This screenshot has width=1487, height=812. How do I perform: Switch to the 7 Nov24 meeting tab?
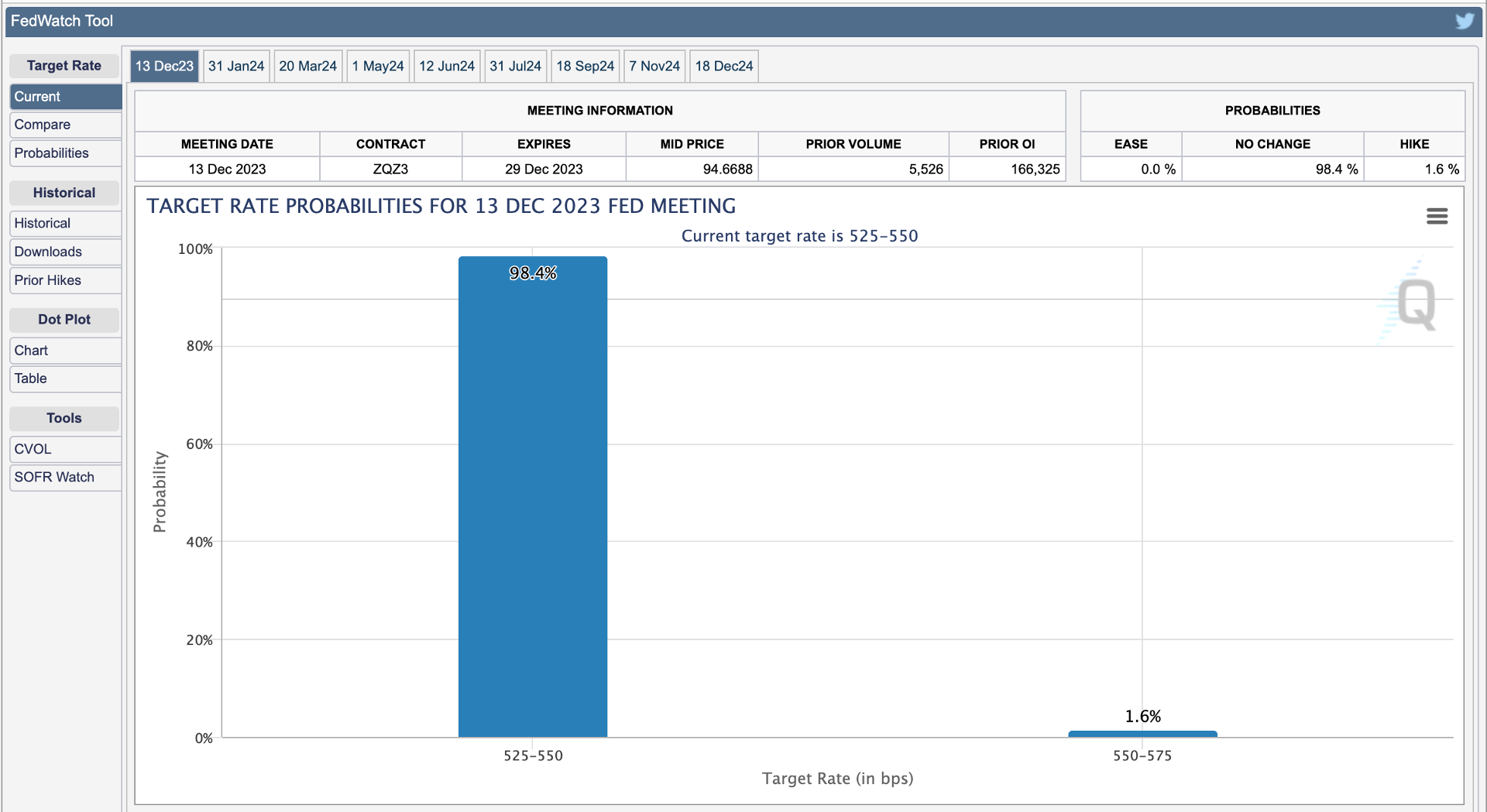point(654,66)
